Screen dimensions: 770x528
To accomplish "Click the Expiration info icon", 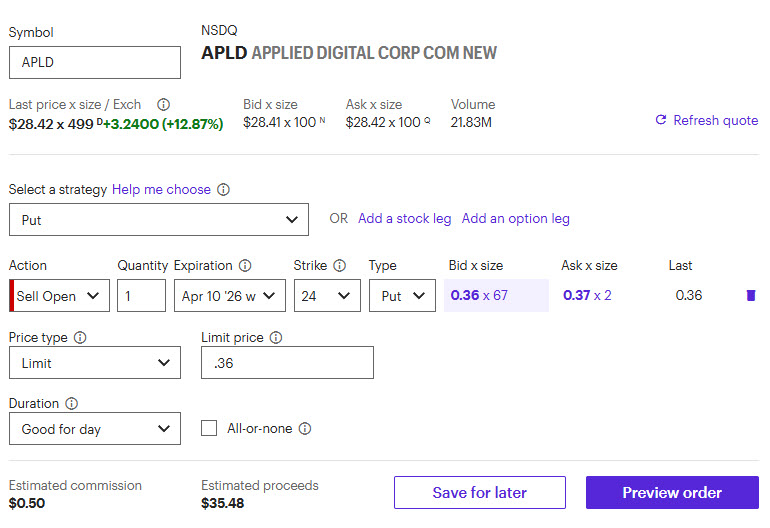I will (245, 266).
